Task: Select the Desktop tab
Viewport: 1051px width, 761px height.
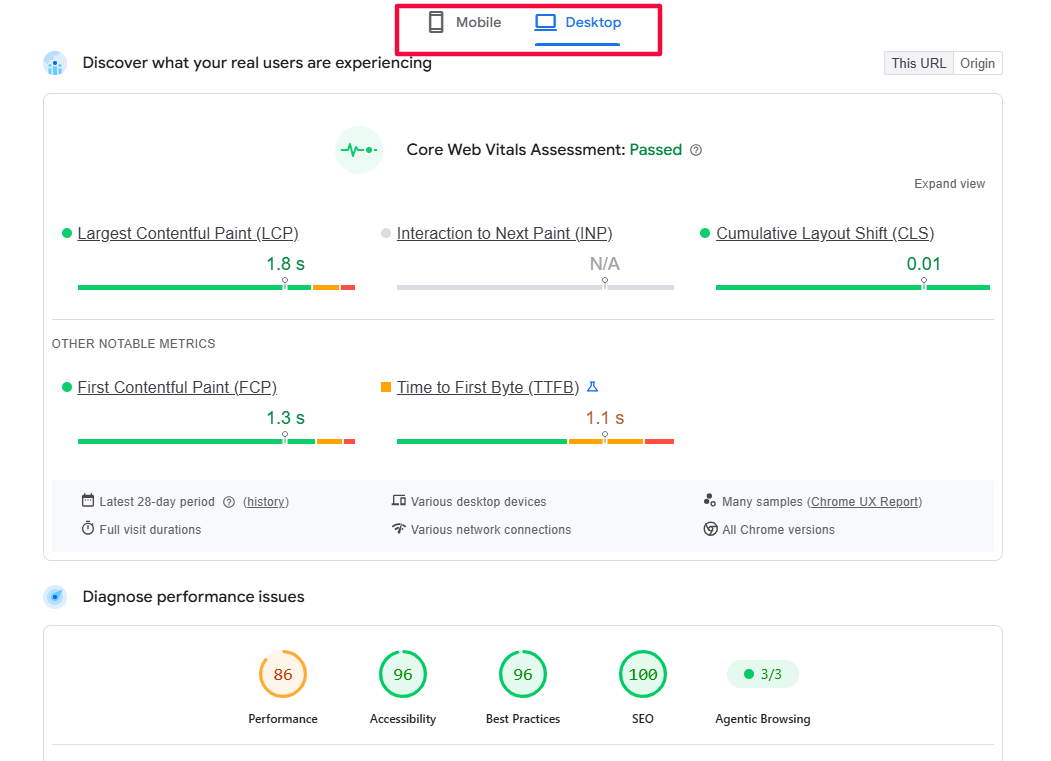Action: [578, 22]
